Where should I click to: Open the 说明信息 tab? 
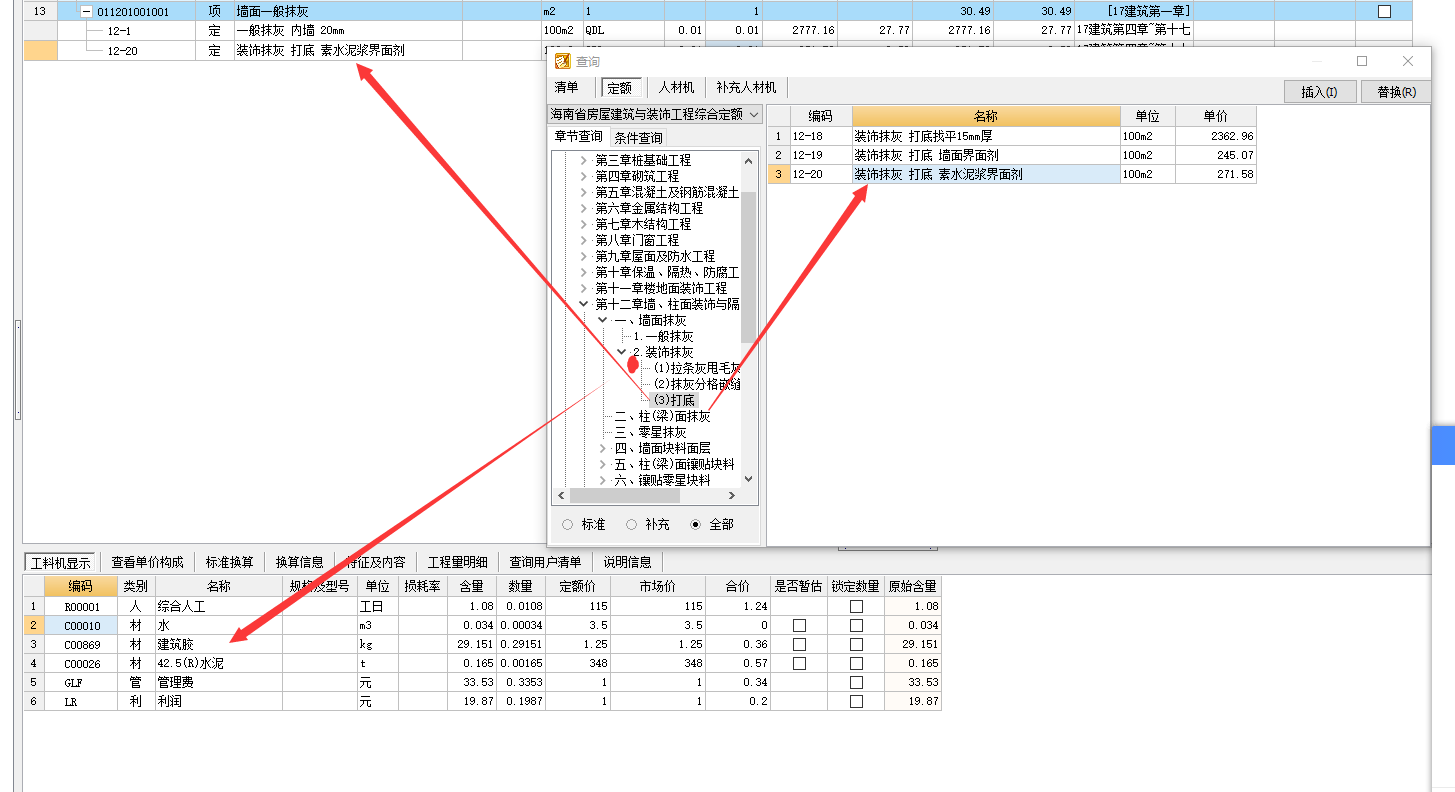pos(627,562)
